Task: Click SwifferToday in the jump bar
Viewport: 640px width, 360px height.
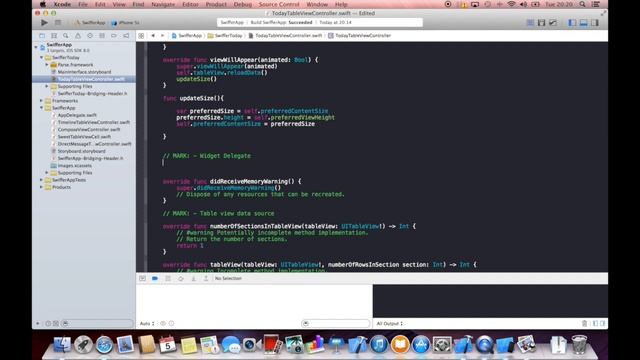Action: tap(225, 36)
